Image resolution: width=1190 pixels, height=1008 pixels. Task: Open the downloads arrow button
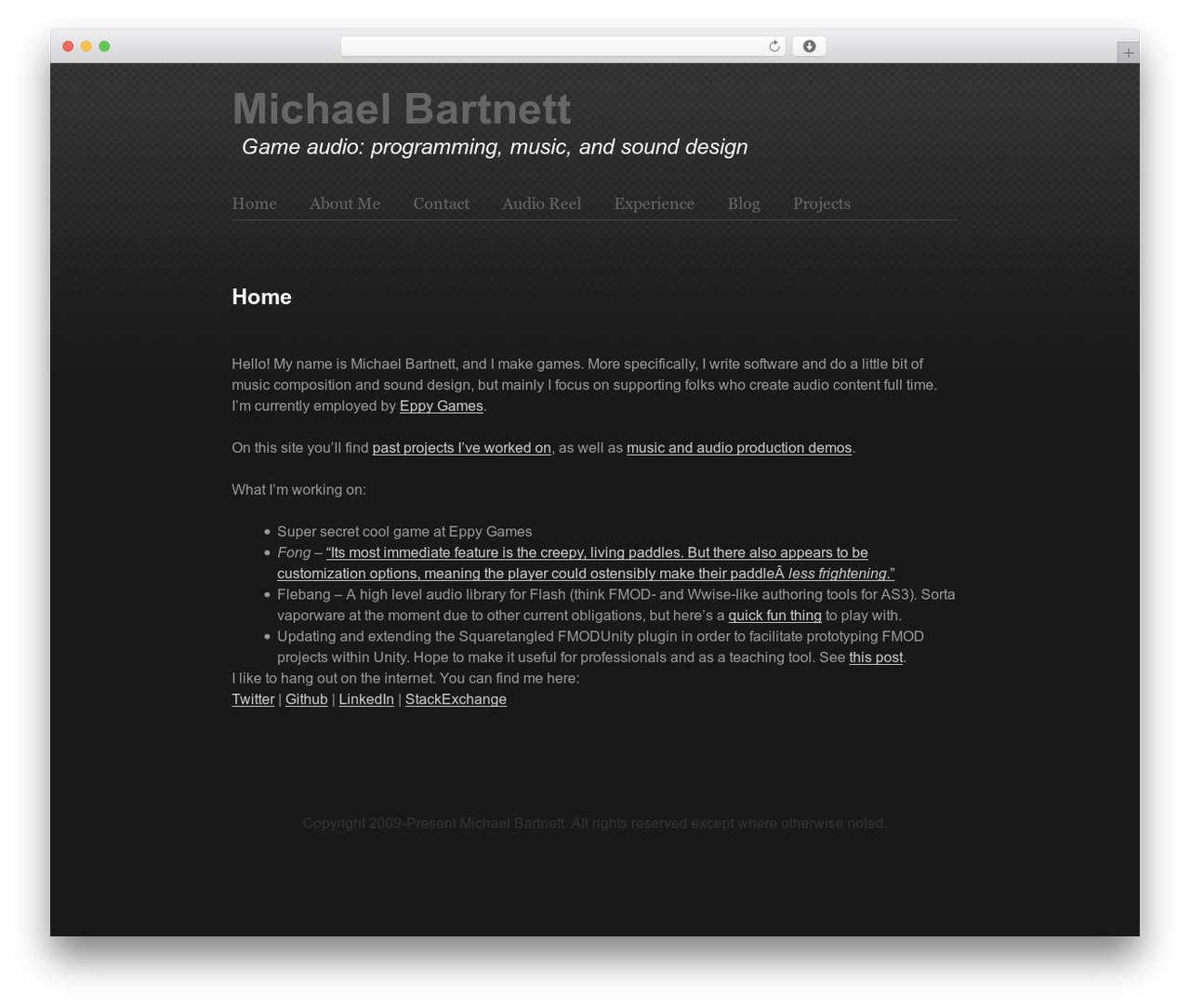809,46
